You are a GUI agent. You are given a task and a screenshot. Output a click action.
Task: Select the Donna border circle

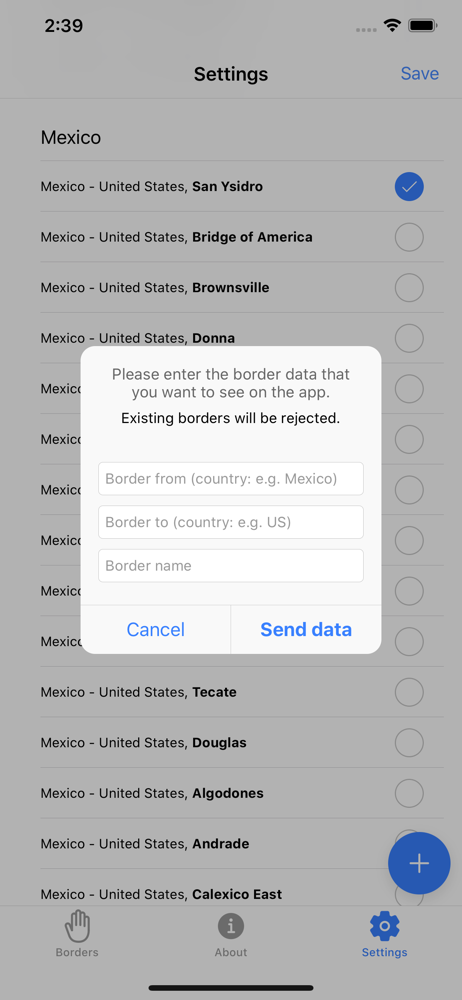pyautogui.click(x=409, y=338)
